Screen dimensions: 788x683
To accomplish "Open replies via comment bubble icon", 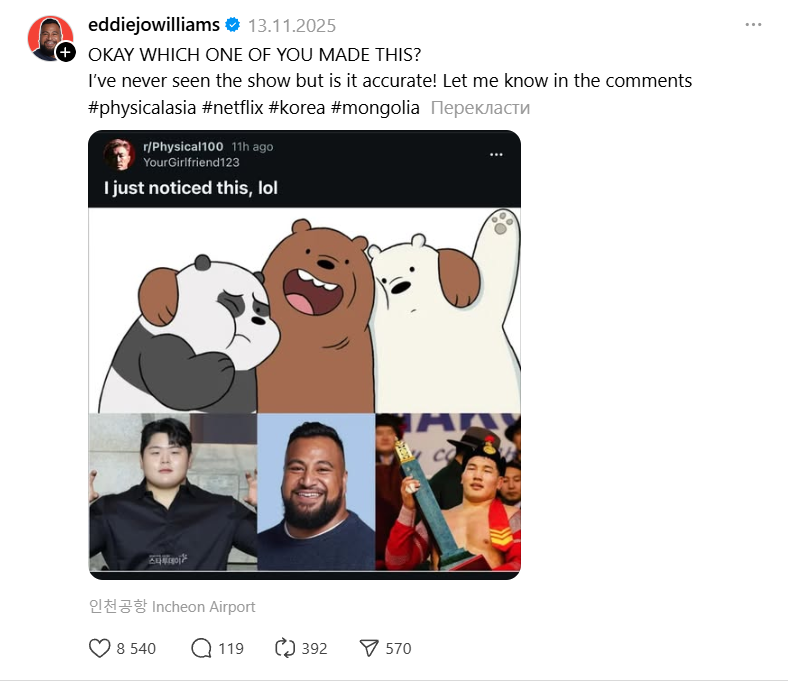I will coord(201,648).
